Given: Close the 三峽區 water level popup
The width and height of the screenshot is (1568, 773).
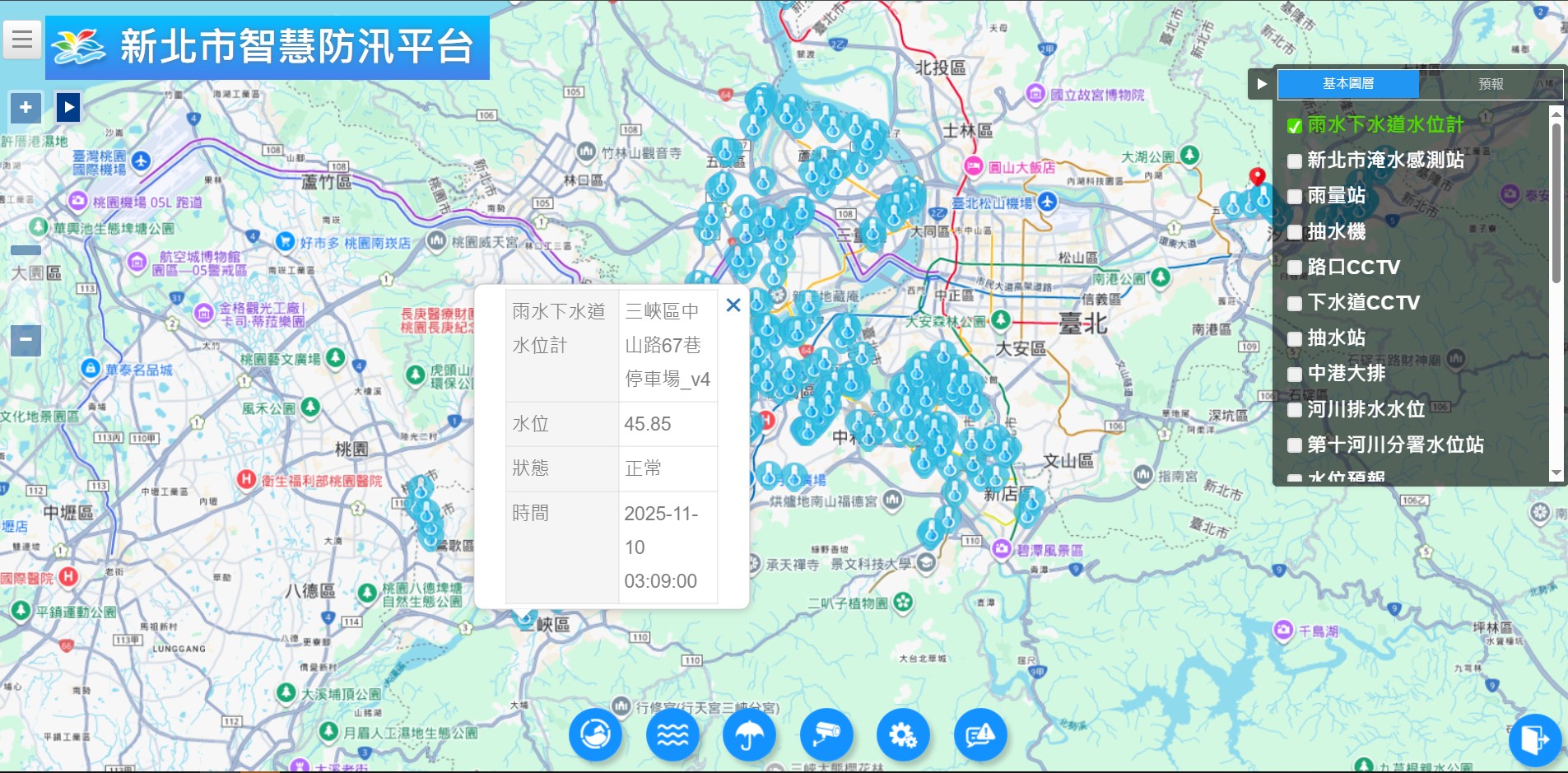Looking at the screenshot, I should click(x=735, y=305).
